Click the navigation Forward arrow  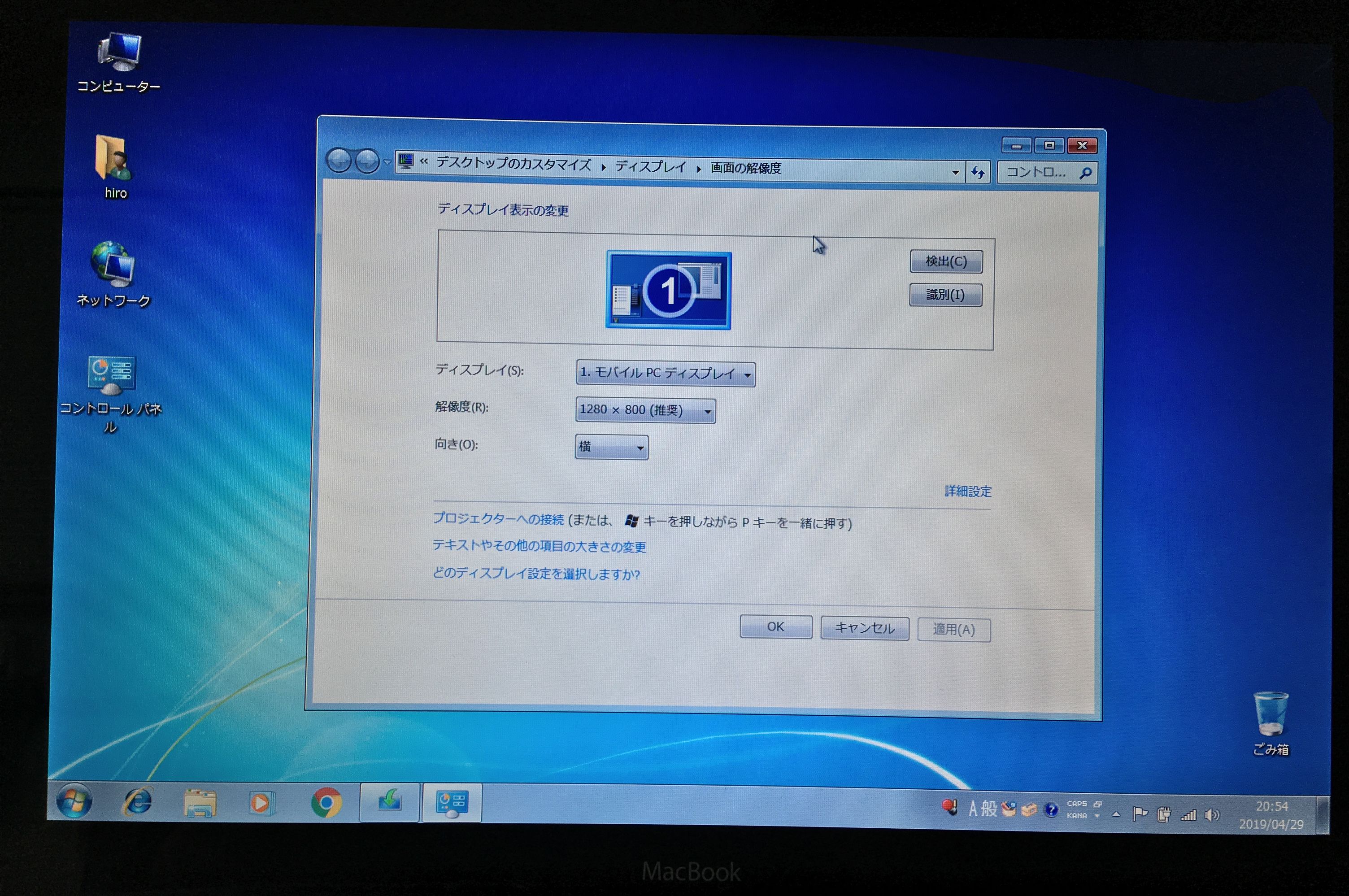pos(367,161)
